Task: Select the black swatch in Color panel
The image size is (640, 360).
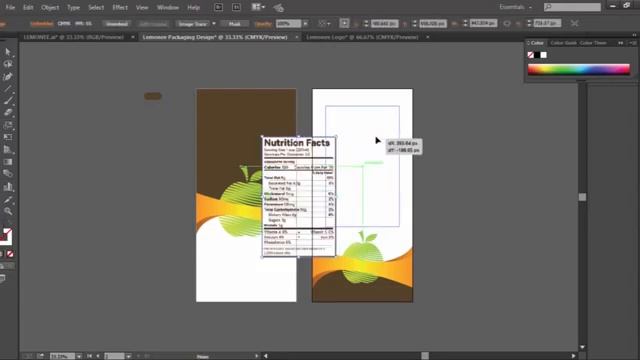Action: (x=537, y=55)
